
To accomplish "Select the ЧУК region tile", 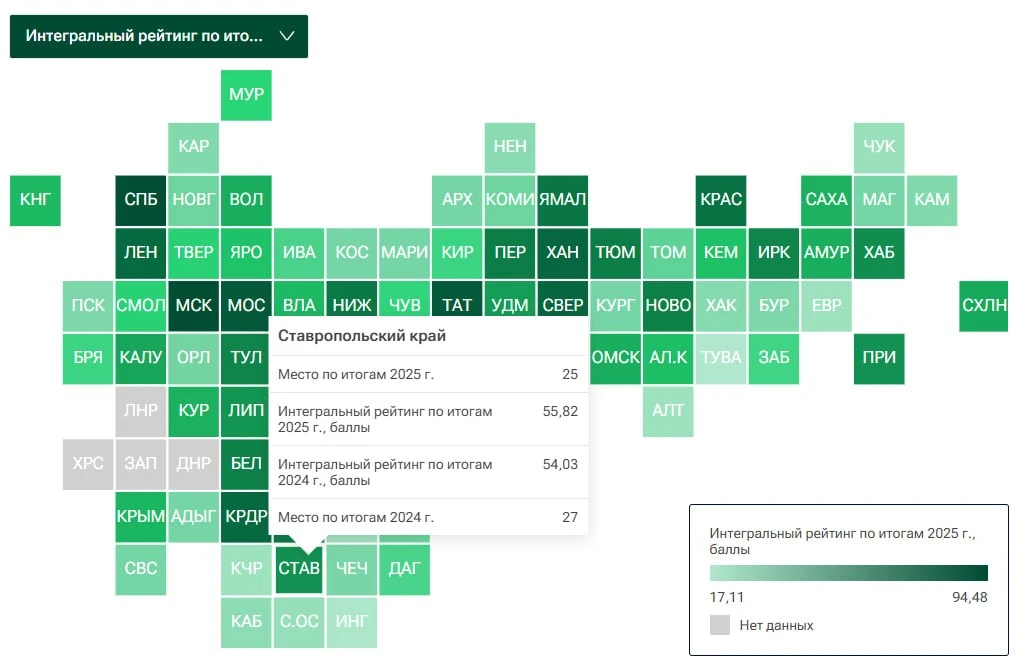I will (879, 147).
